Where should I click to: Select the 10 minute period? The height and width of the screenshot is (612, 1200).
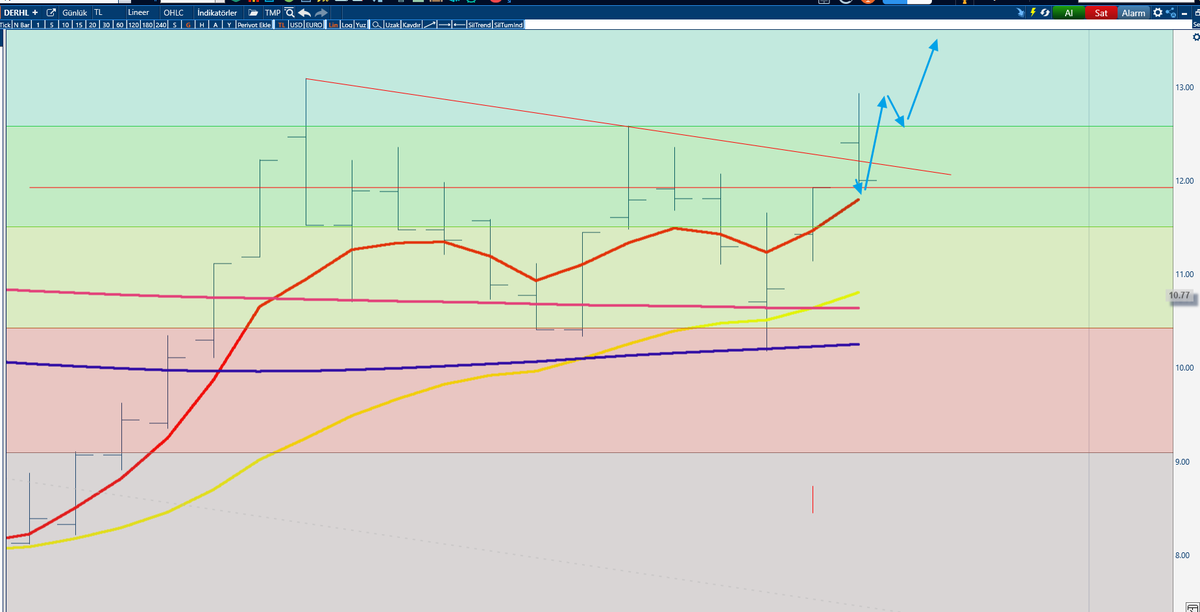coord(65,24)
